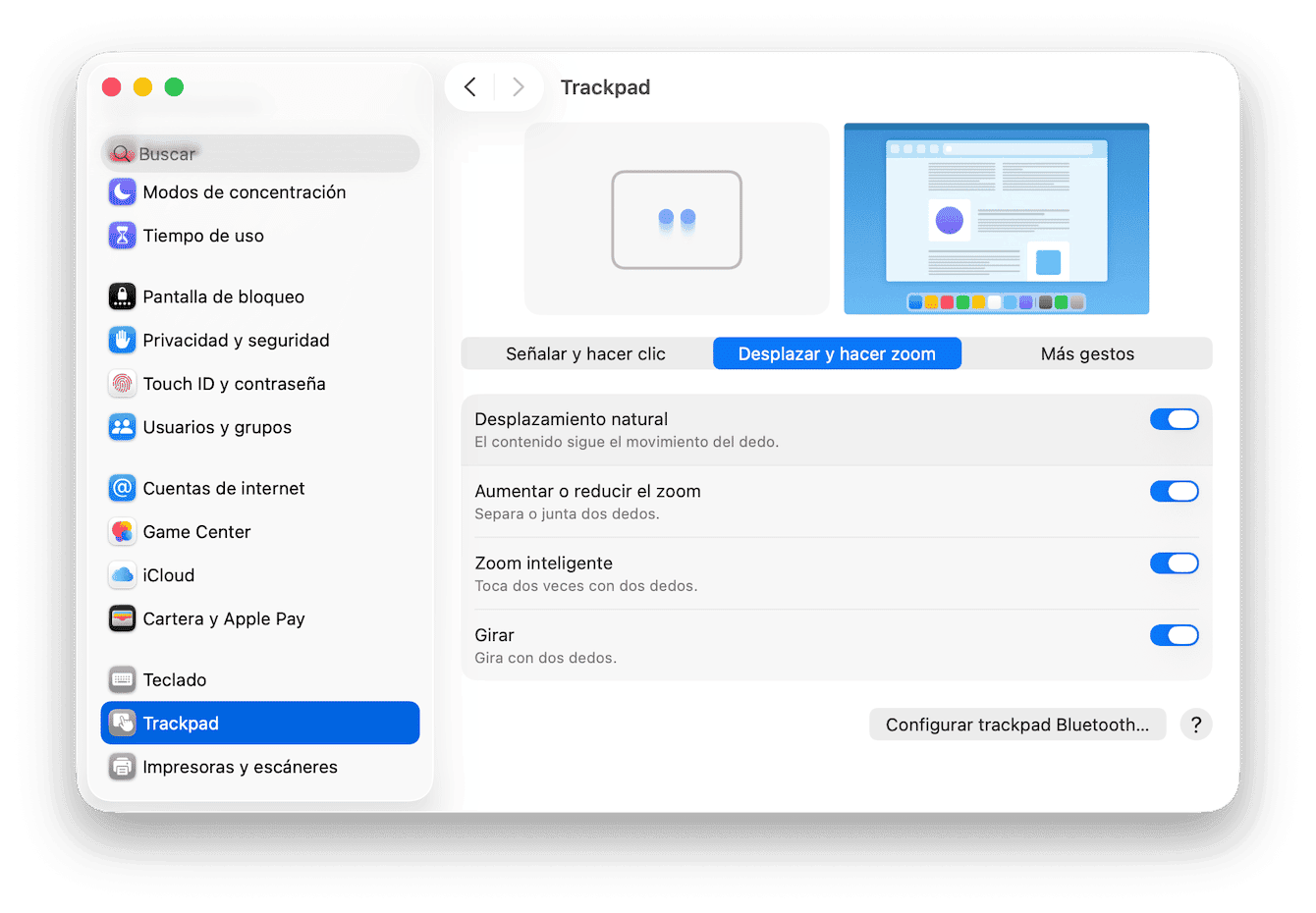The width and height of the screenshot is (1316, 913).
Task: Go forward with the right chevron
Action: point(518,87)
